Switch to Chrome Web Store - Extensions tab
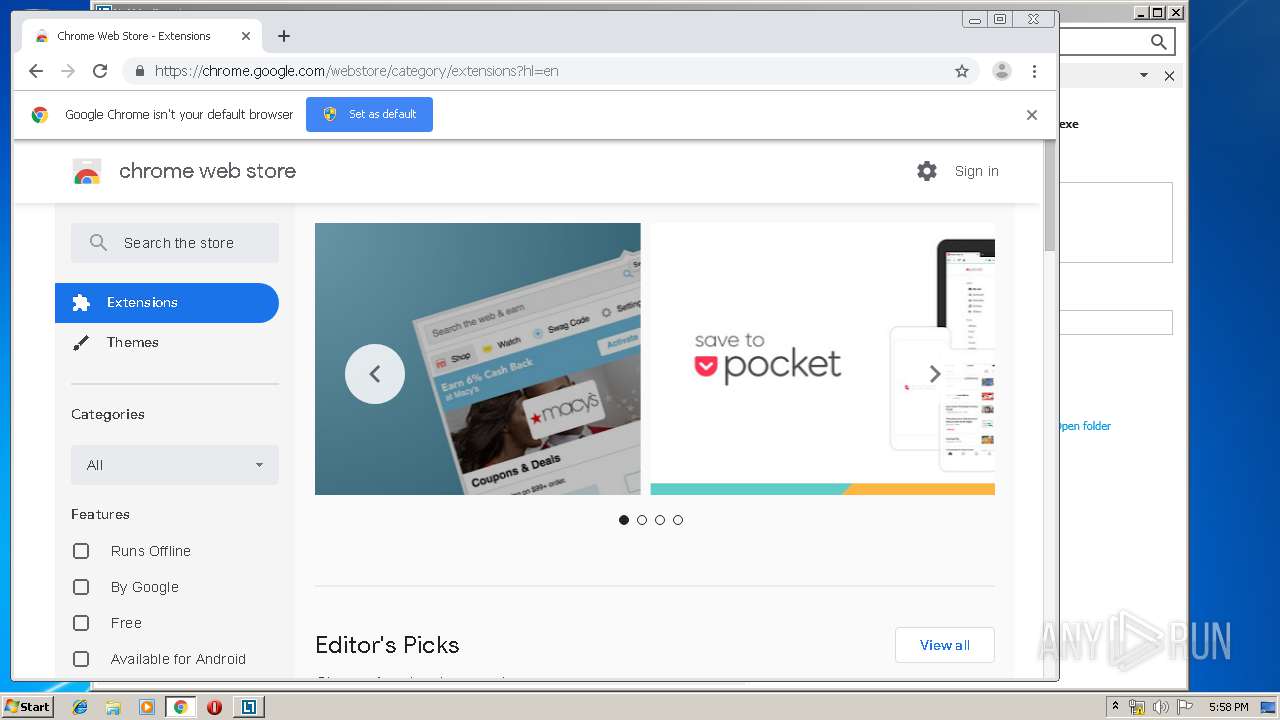This screenshot has width=1280, height=720. 141,36
